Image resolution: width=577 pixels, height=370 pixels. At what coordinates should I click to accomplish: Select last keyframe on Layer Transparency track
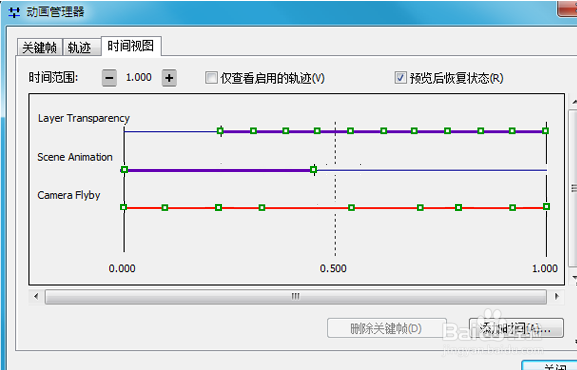coord(545,131)
